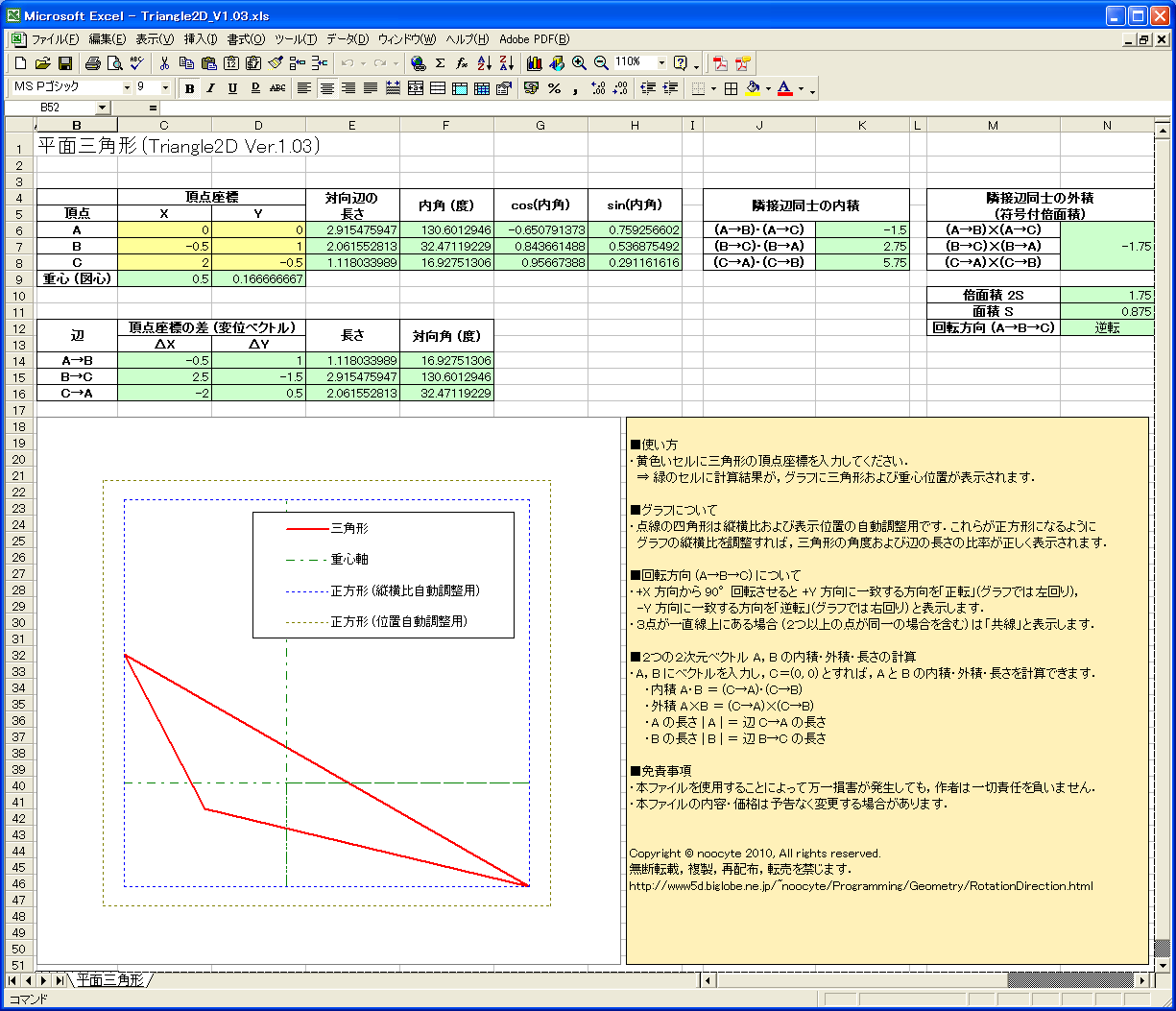Open the ファイル(F) menu

tap(56, 39)
